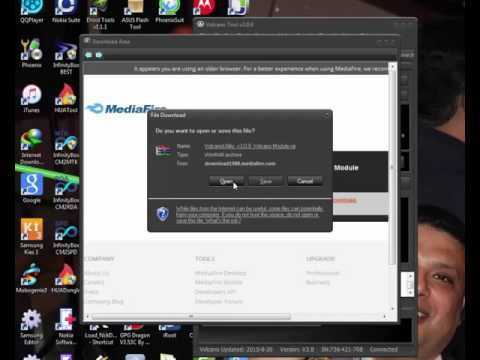Launch the HUATool desktop shortcut
This screenshot has height=360, width=480.
click(66, 98)
